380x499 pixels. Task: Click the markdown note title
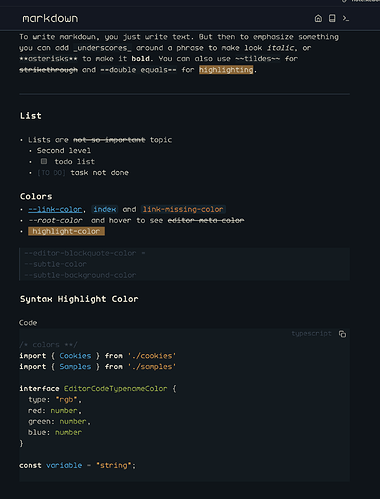50,18
